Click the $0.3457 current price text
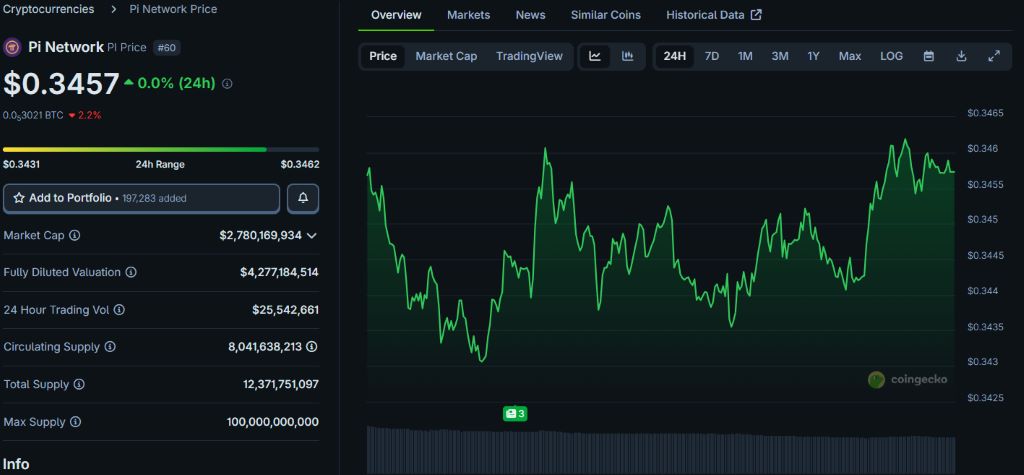Image resolution: width=1024 pixels, height=475 pixels. pos(61,84)
